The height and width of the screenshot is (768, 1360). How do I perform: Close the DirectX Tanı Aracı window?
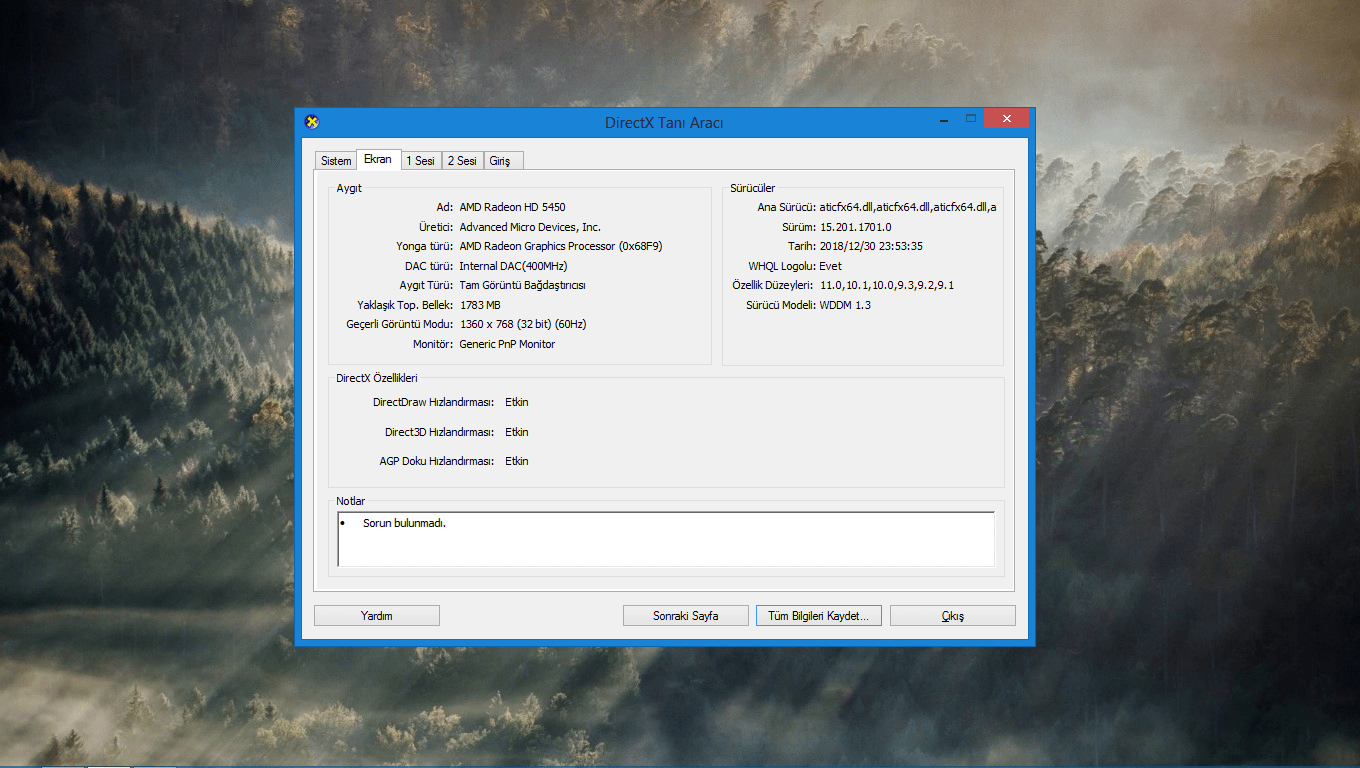pyautogui.click(x=1006, y=118)
